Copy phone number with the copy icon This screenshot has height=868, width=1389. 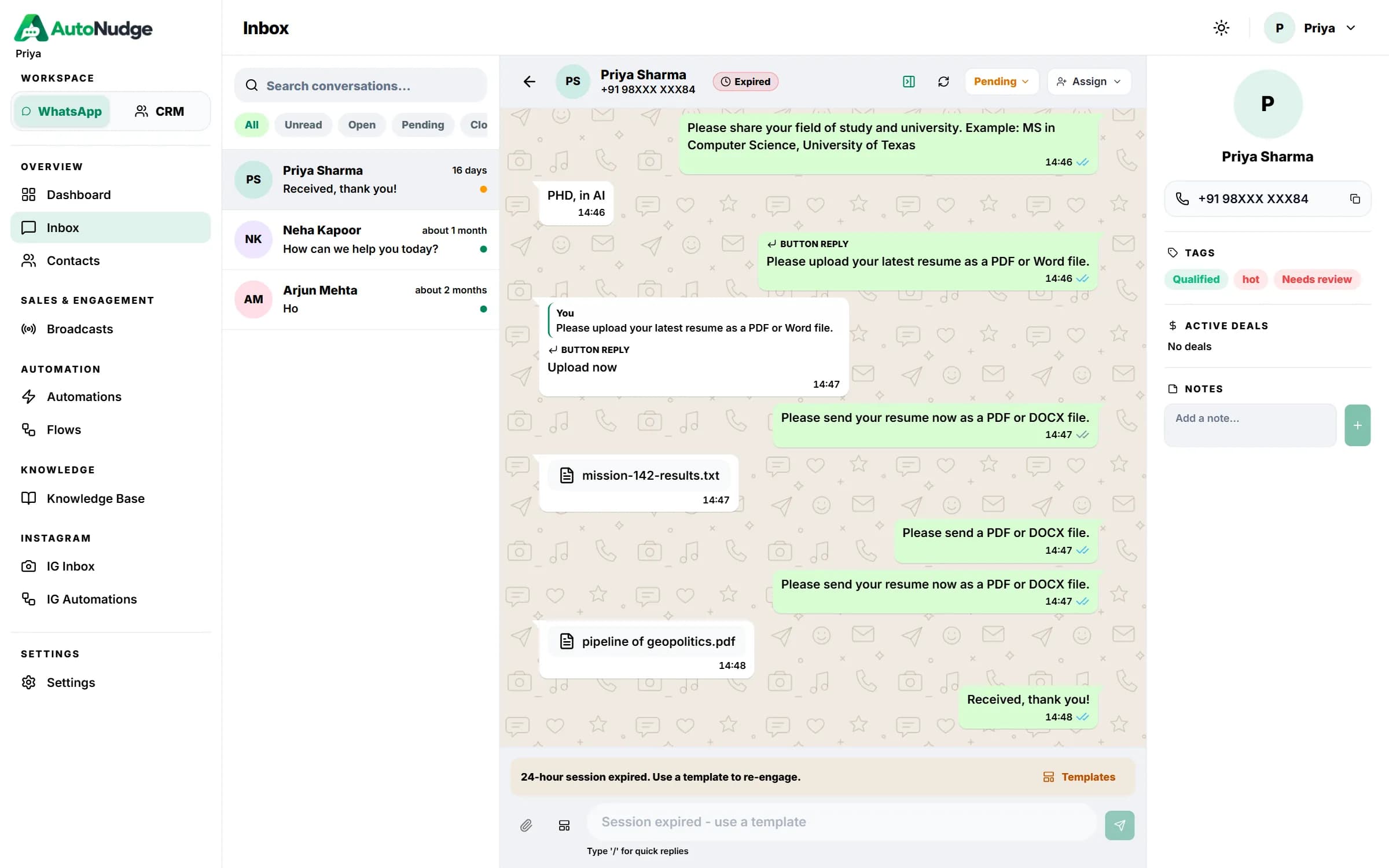(x=1355, y=199)
